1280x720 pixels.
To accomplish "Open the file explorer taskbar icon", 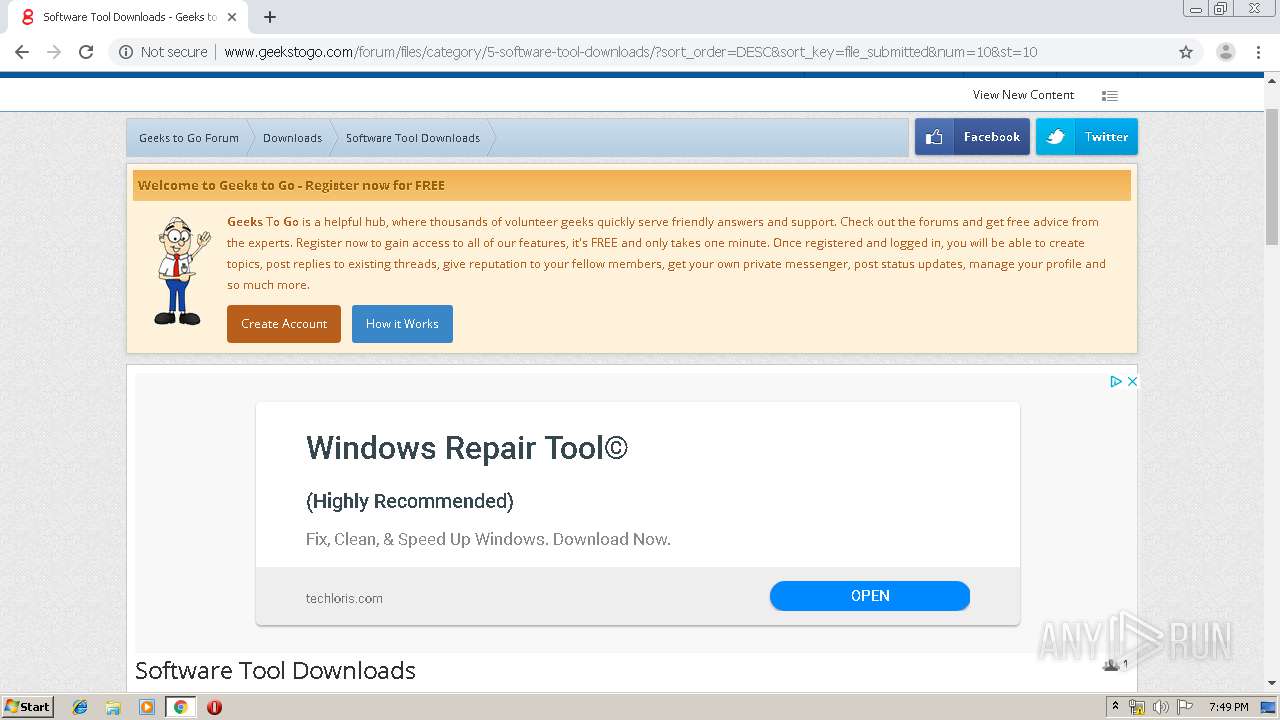I will point(113,707).
